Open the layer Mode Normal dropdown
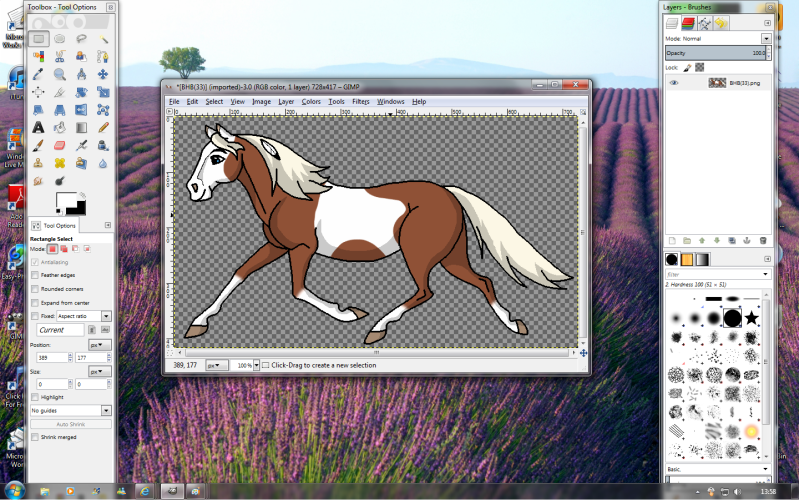799x504 pixels. coord(766,39)
